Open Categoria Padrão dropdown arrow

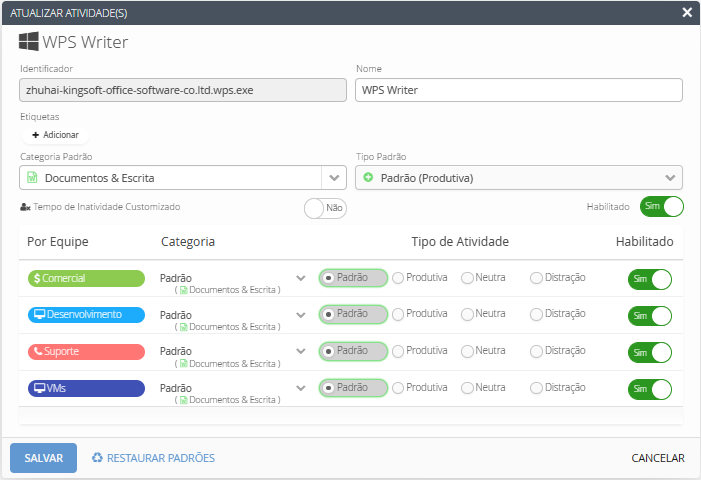[x=334, y=178]
